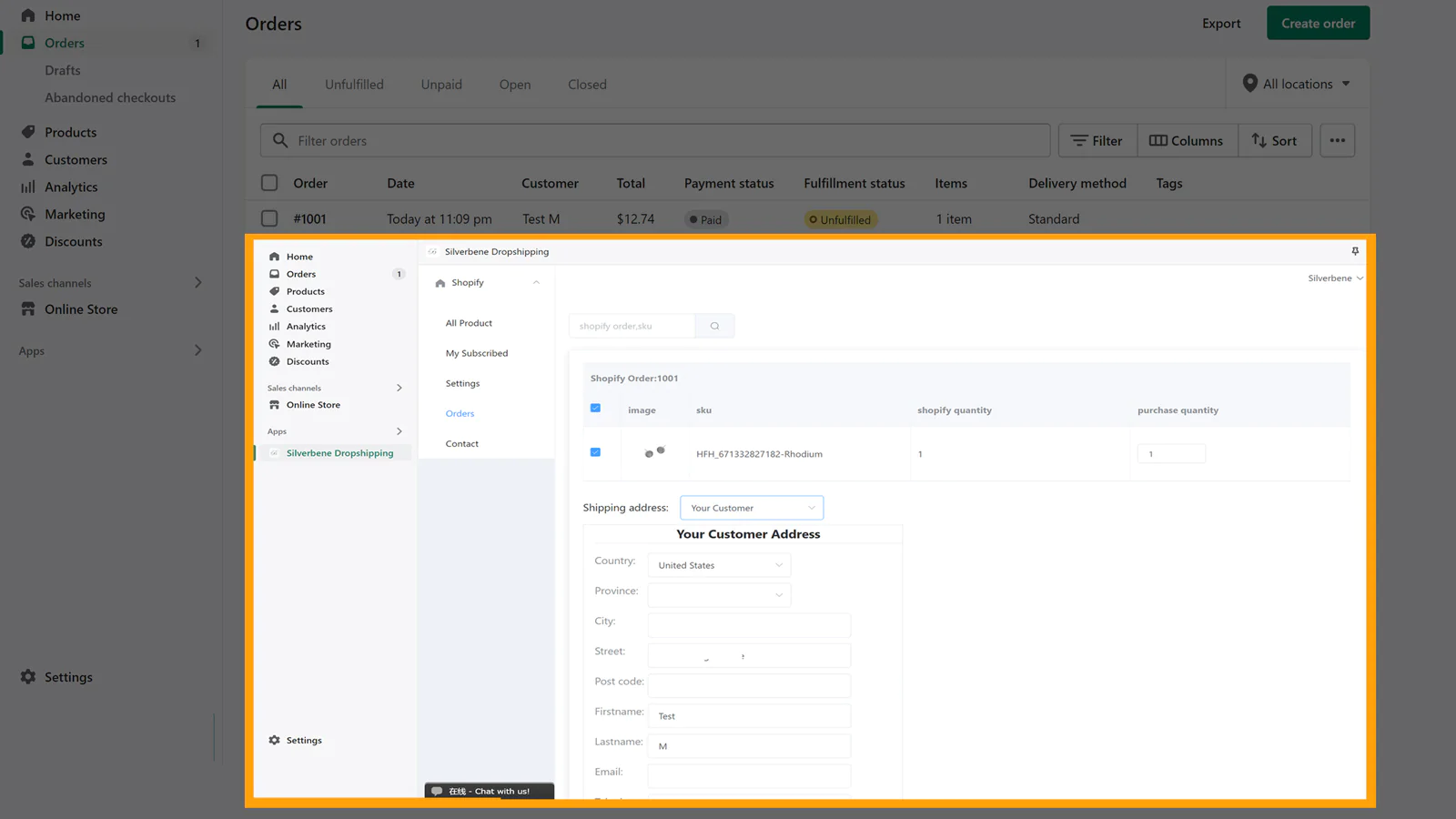Image resolution: width=1456 pixels, height=819 pixels.
Task: Open the Country United States dropdown
Action: 719,565
